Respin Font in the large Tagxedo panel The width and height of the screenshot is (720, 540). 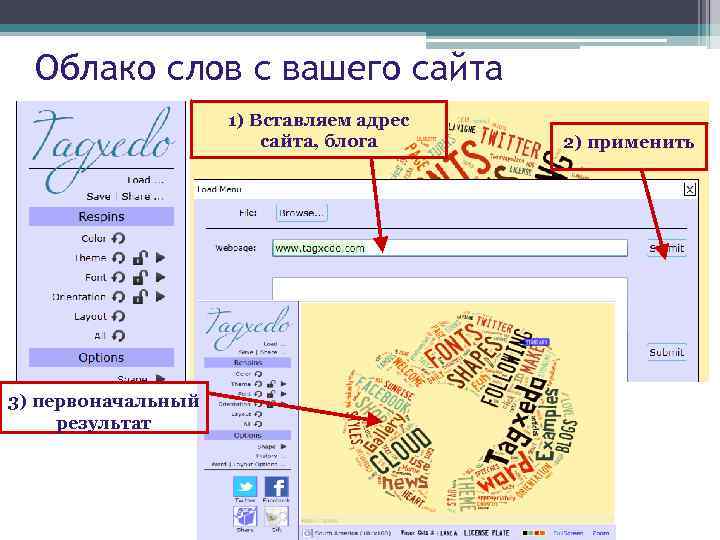coord(118,277)
